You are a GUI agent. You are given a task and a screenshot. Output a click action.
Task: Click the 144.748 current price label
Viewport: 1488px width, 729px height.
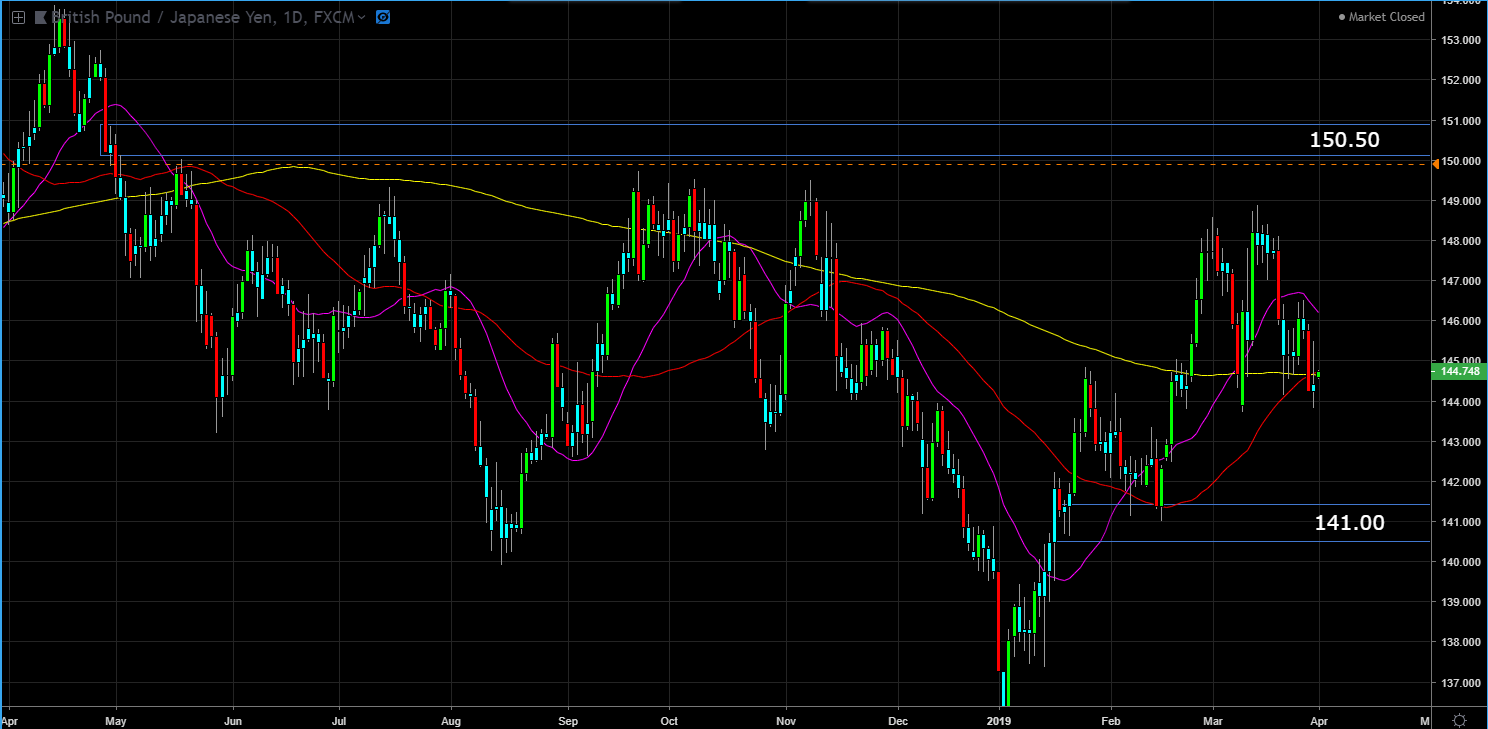[x=1460, y=372]
